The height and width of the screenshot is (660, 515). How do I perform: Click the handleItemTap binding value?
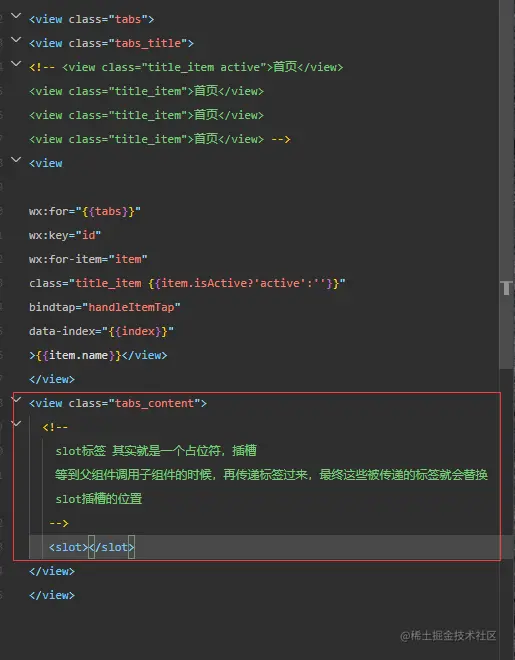pos(131,307)
